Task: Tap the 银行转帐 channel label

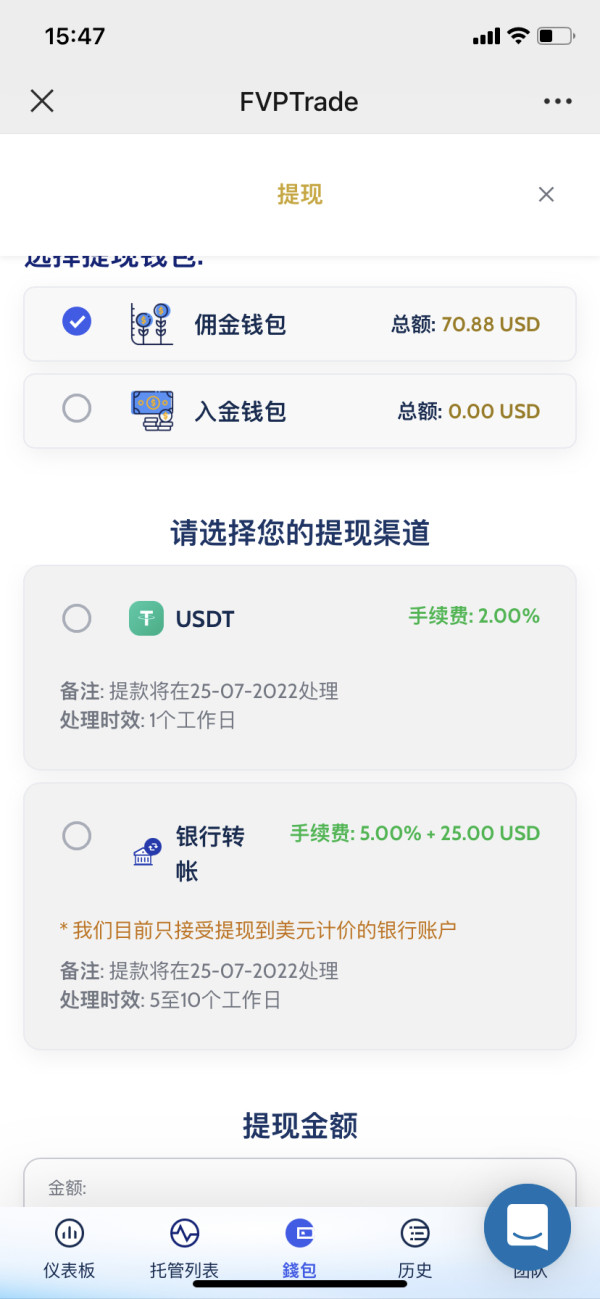Action: (x=210, y=852)
